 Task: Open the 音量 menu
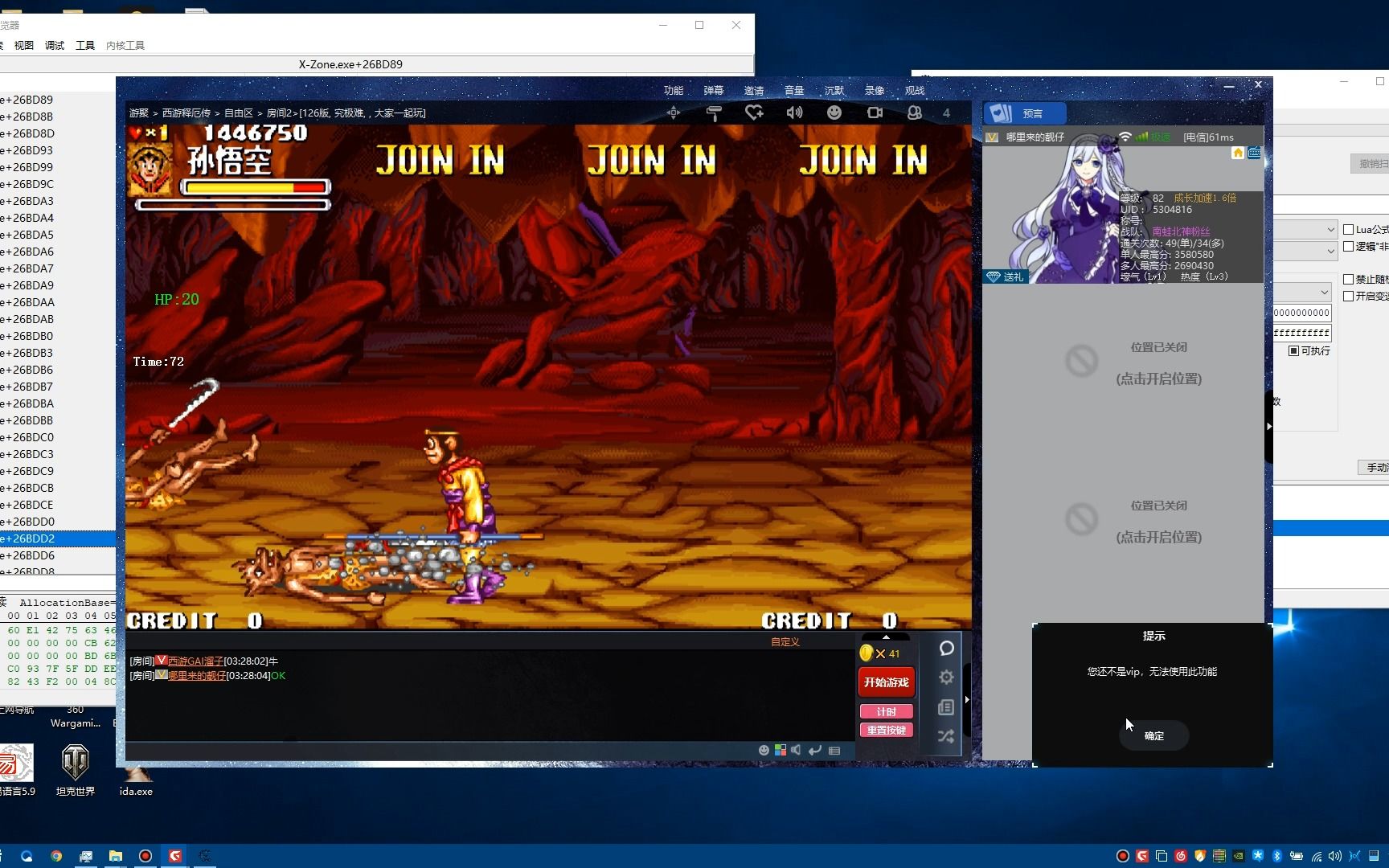point(794,90)
